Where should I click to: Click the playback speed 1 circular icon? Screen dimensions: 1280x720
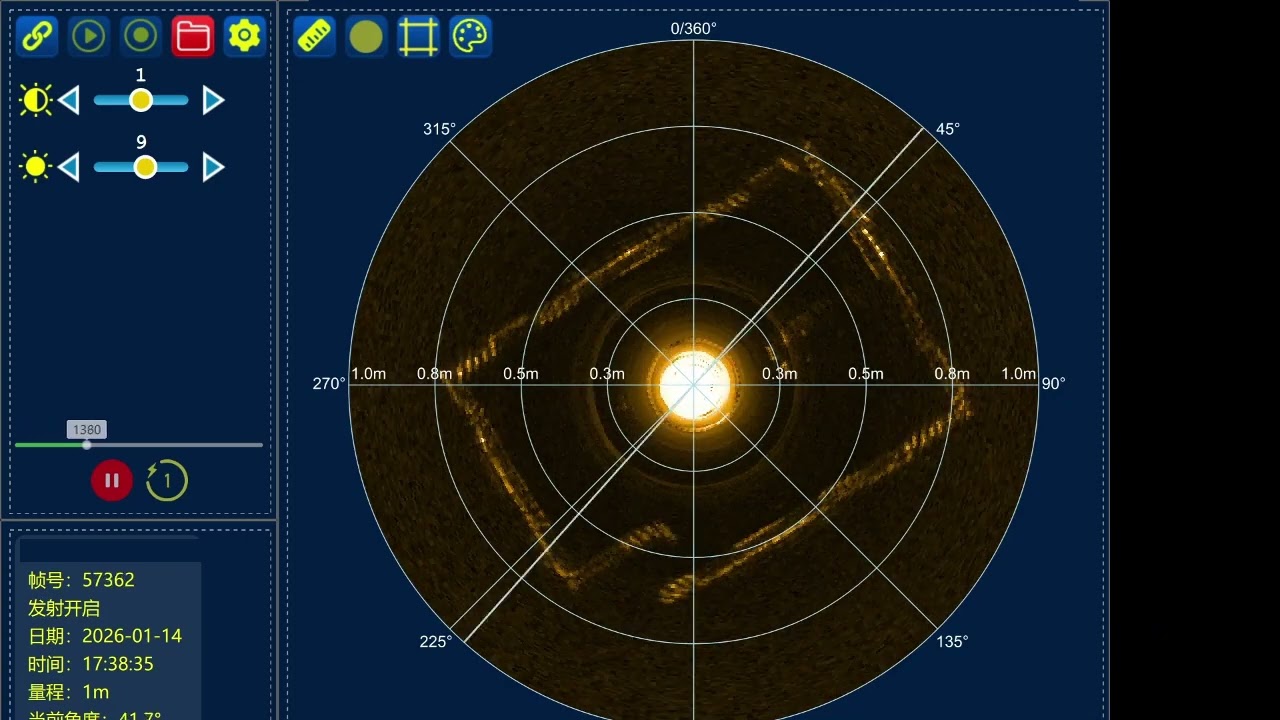(167, 480)
